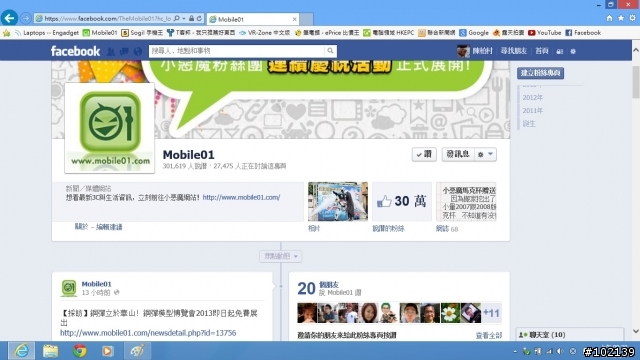Click into the Facebook search field
Screen dimensions: 640x360
(x=237, y=51)
